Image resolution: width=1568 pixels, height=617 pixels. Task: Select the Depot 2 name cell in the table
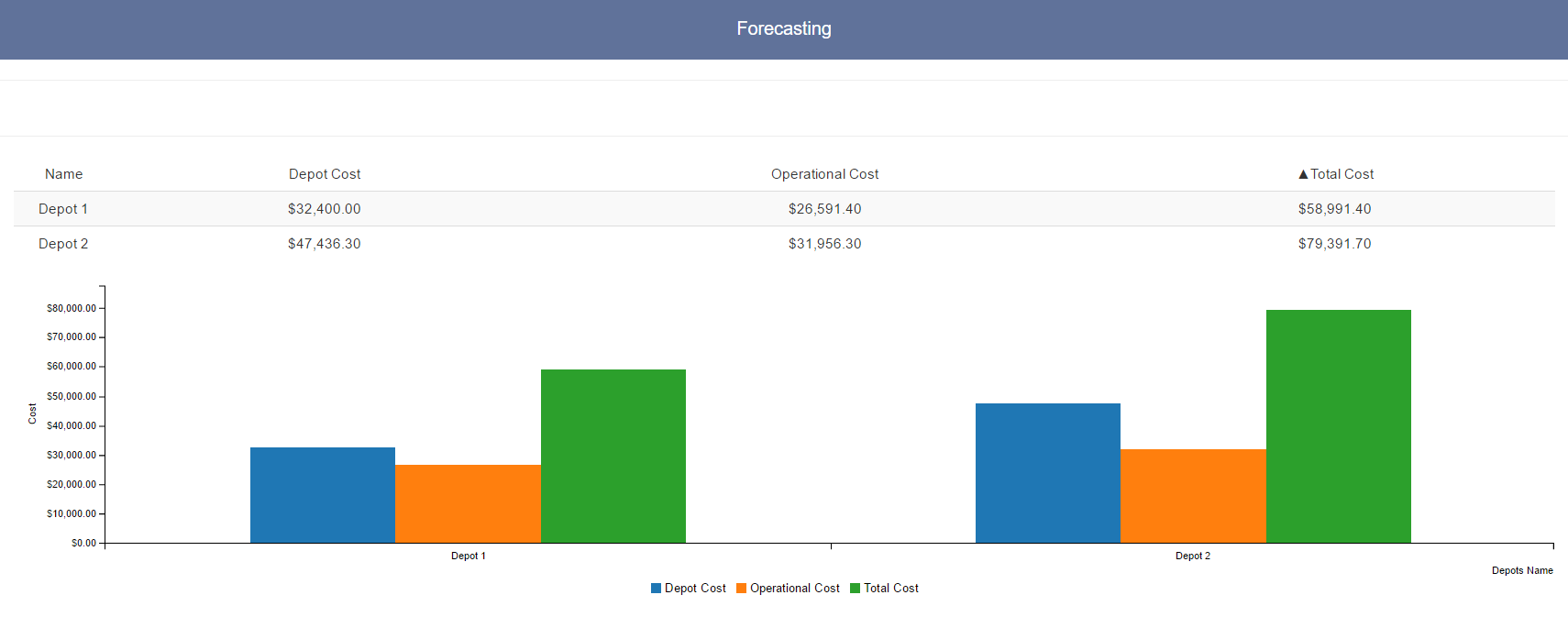(x=63, y=244)
